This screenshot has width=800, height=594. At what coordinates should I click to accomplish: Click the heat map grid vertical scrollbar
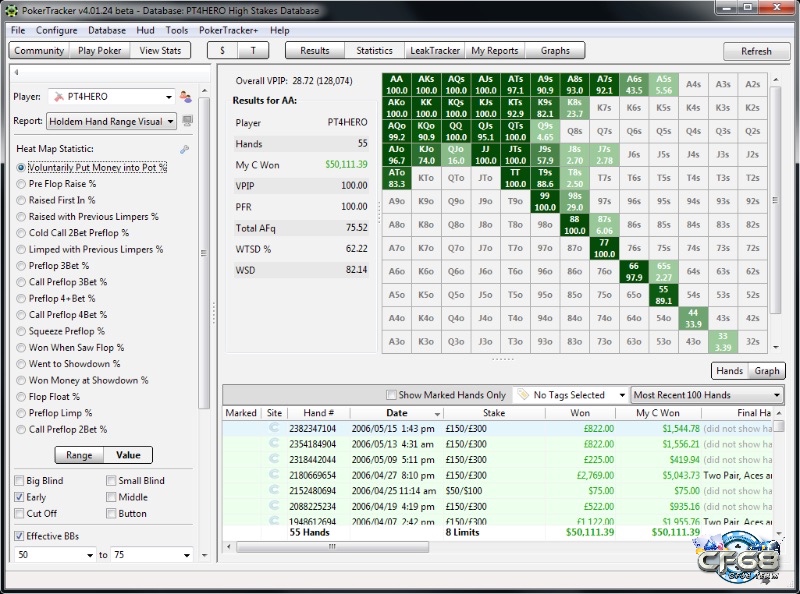pyautogui.click(x=776, y=200)
